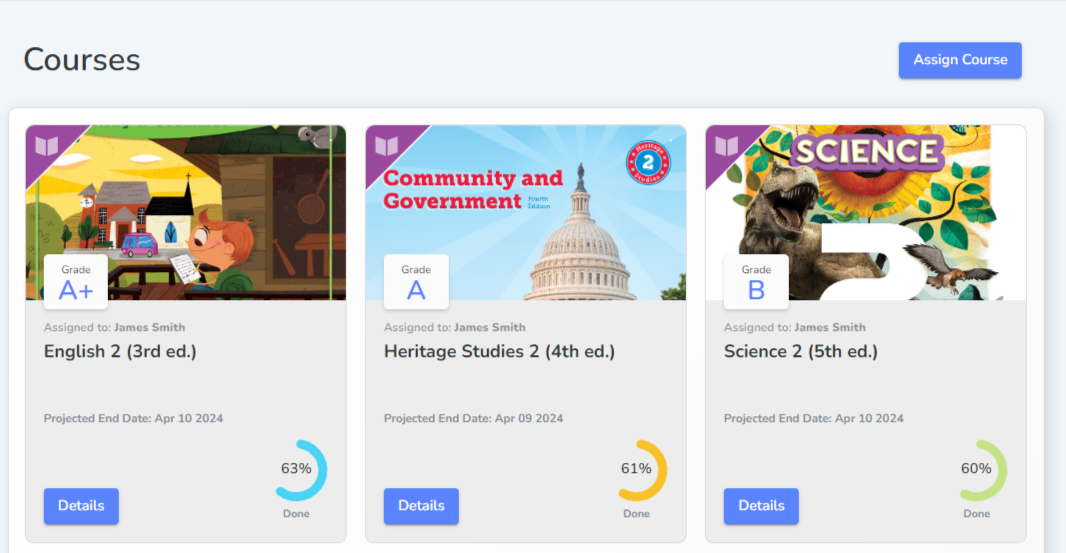This screenshot has width=1066, height=553.
Task: Click the Science dinosaur cover image
Action: tap(865, 212)
